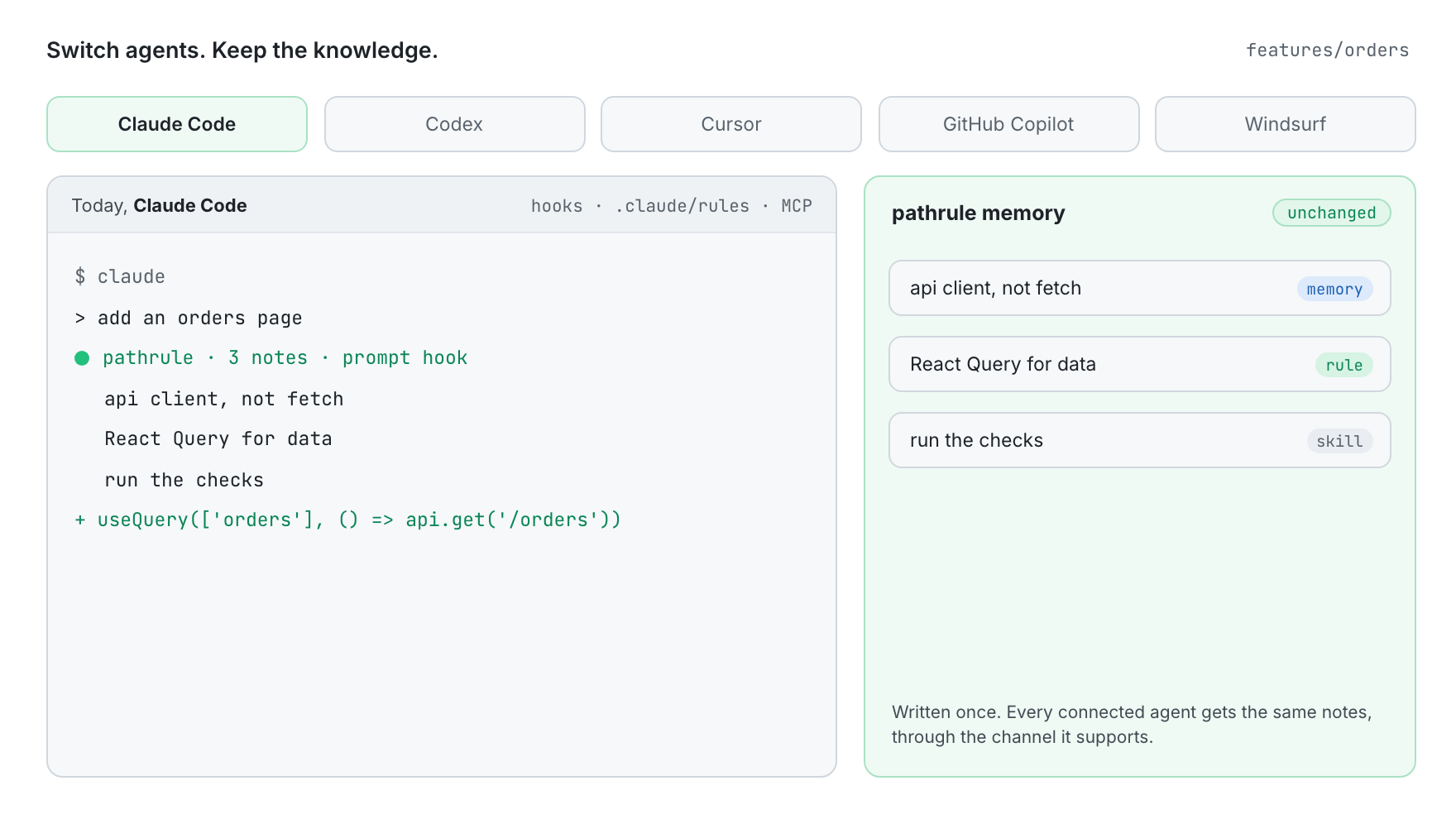Click the '> add an orders page' prompt

pyautogui.click(x=189, y=318)
